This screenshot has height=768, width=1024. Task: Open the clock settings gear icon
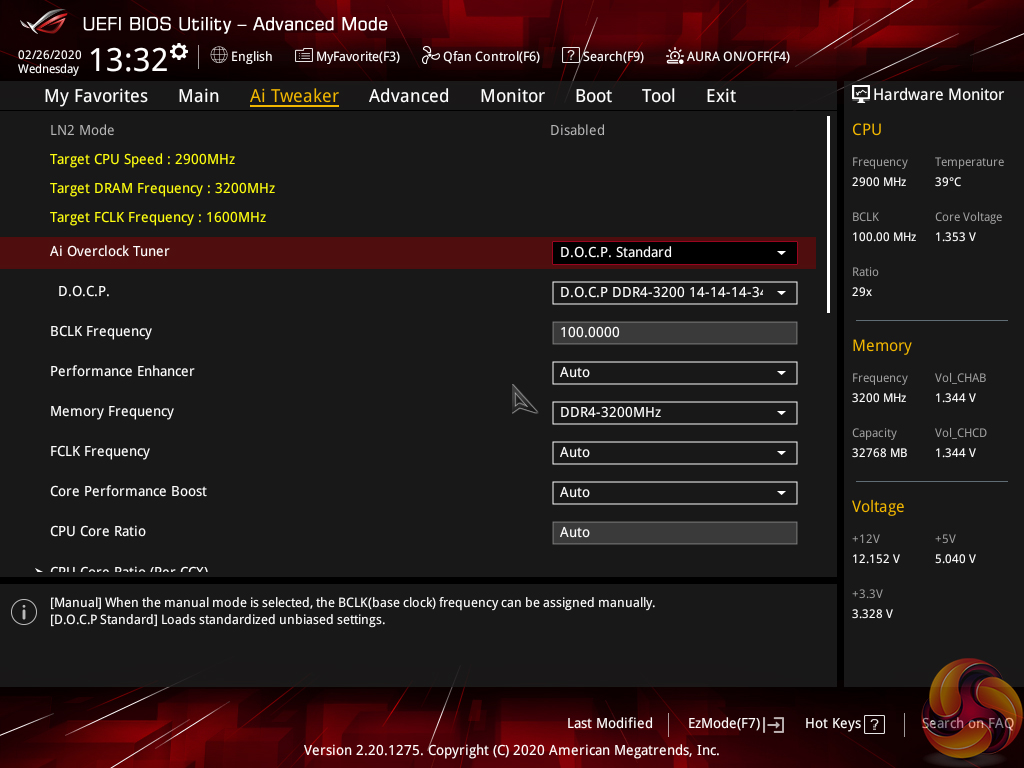[x=179, y=52]
